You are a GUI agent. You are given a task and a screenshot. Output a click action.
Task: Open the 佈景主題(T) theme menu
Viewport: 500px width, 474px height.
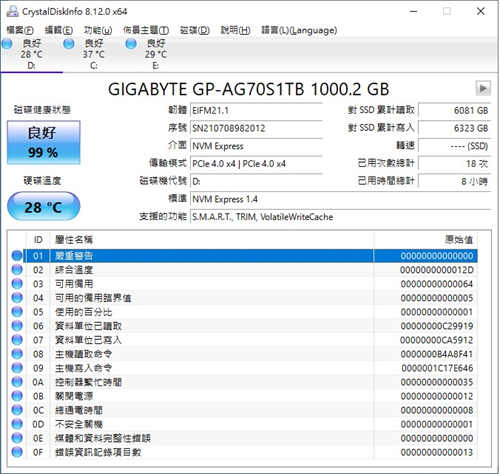click(146, 30)
